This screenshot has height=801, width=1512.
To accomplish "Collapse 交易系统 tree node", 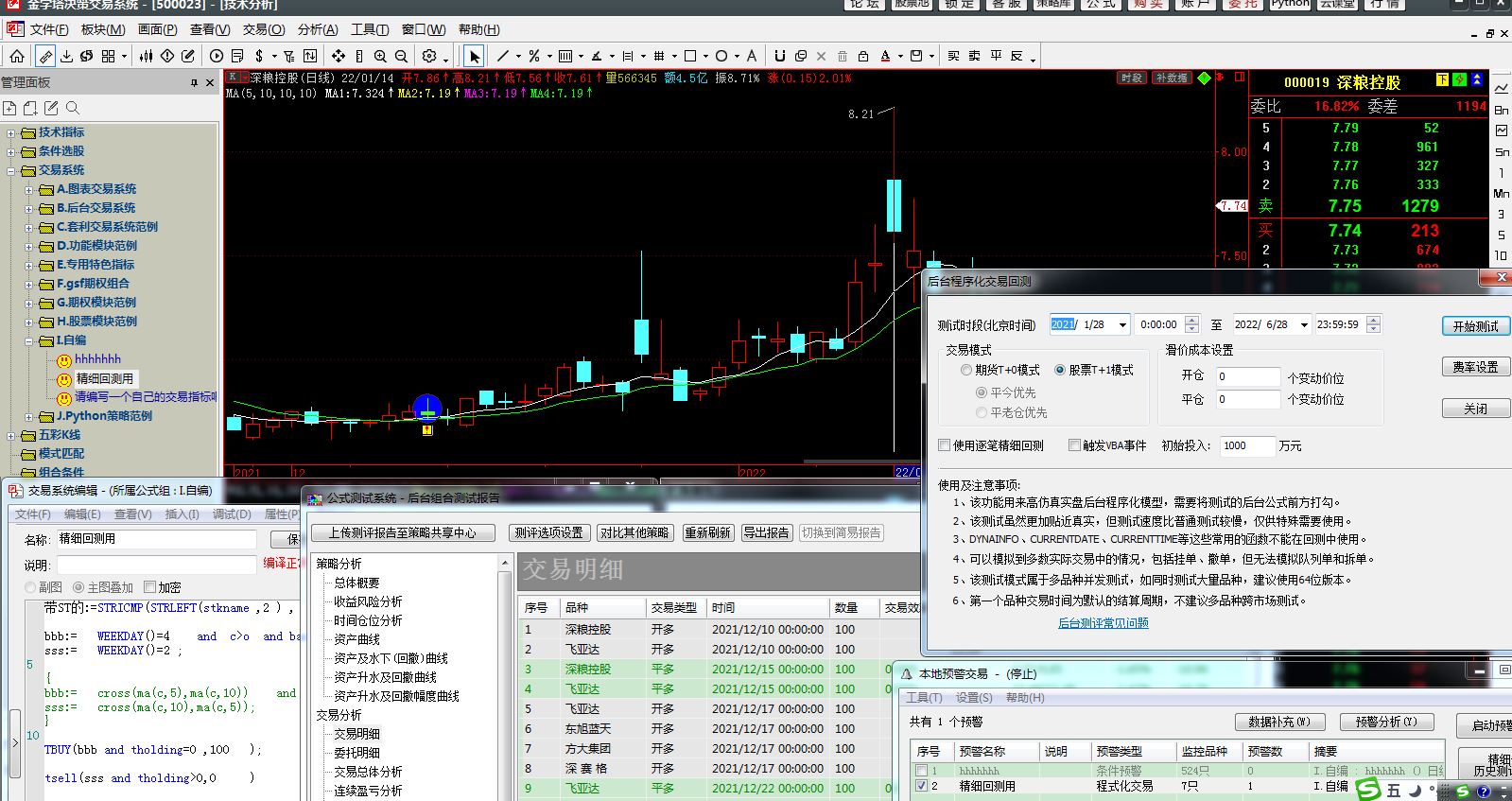I will [x=10, y=170].
